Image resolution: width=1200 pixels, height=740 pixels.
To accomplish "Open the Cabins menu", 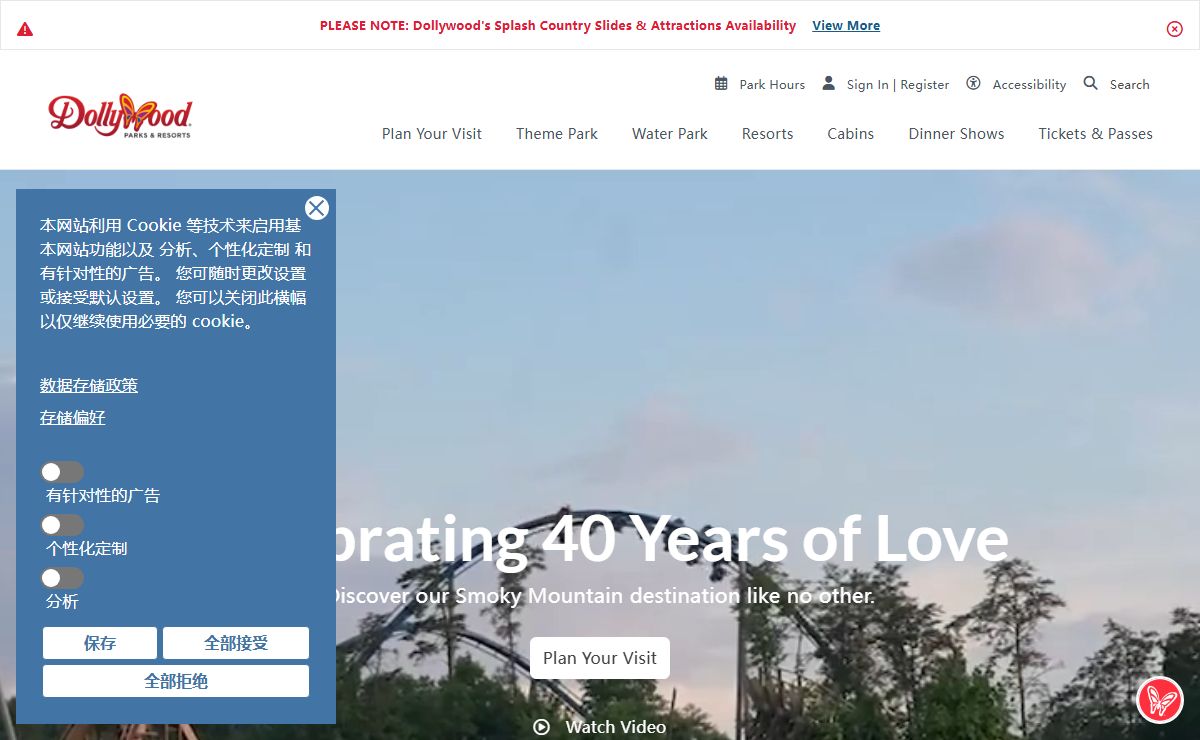I will click(851, 134).
